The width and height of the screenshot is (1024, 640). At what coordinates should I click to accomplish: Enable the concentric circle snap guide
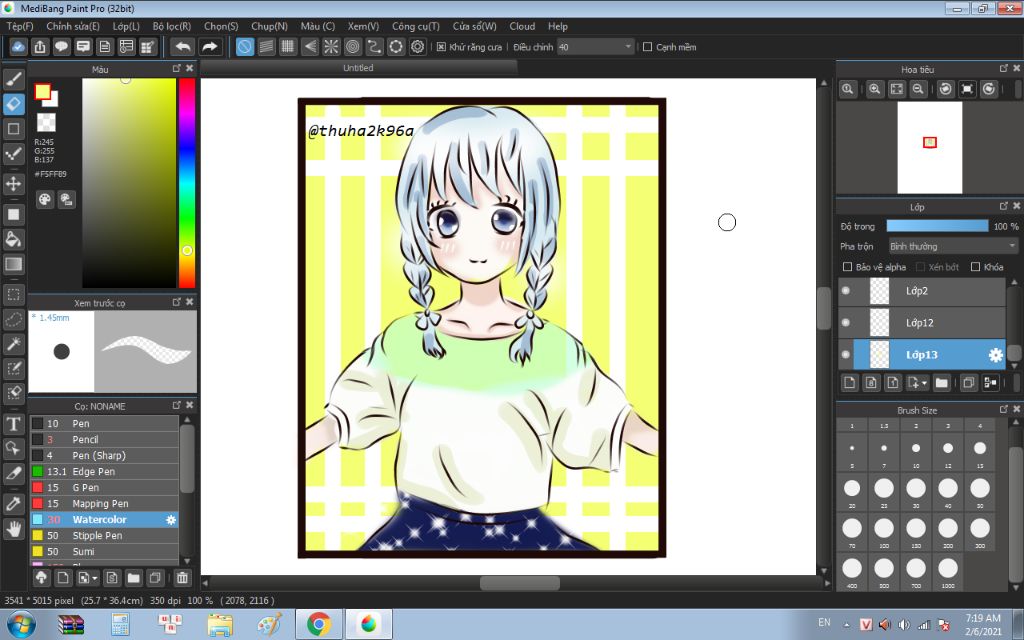(x=353, y=46)
